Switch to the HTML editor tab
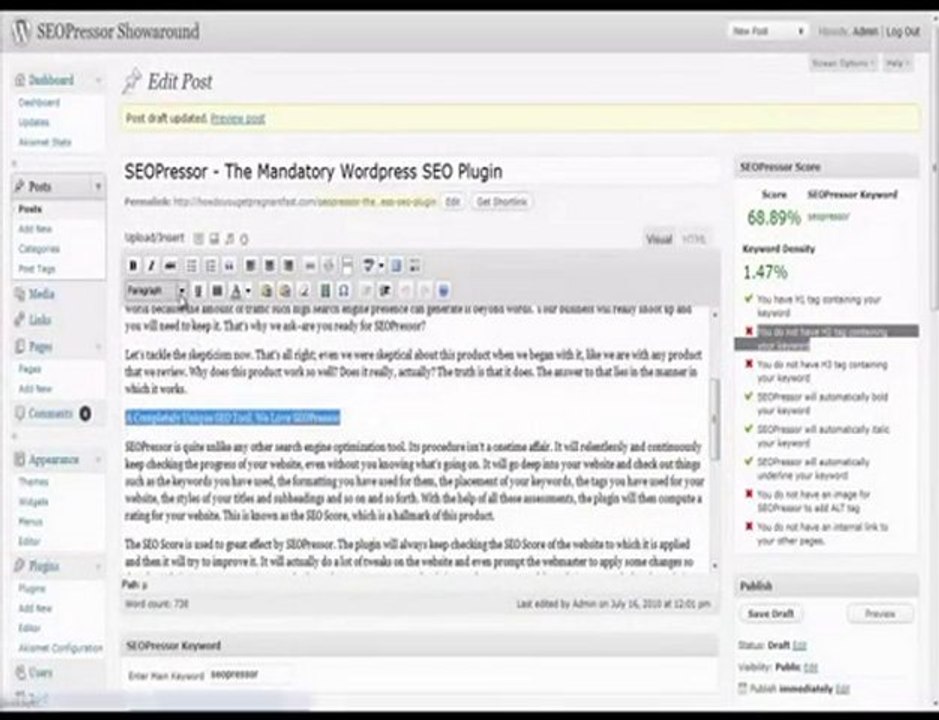This screenshot has height=720, width=939. click(x=693, y=239)
